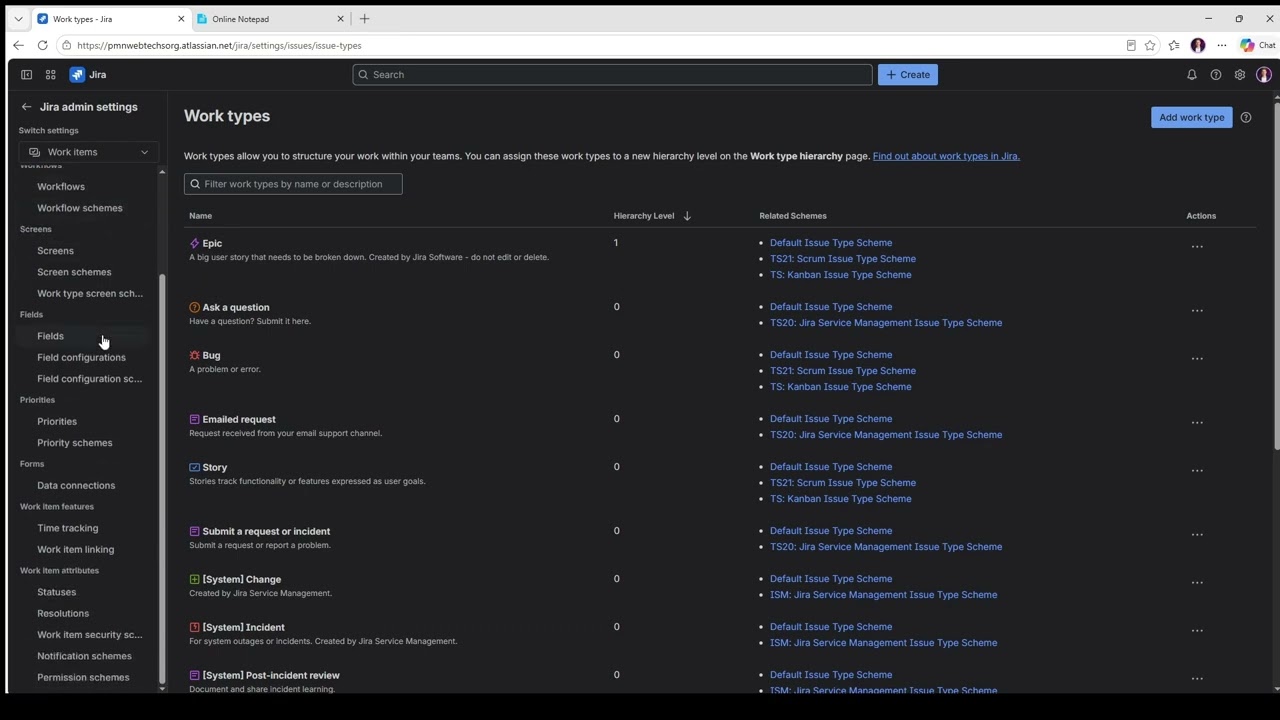Open the browser tab list chevron
Image resolution: width=1280 pixels, height=720 pixels.
pos(18,19)
